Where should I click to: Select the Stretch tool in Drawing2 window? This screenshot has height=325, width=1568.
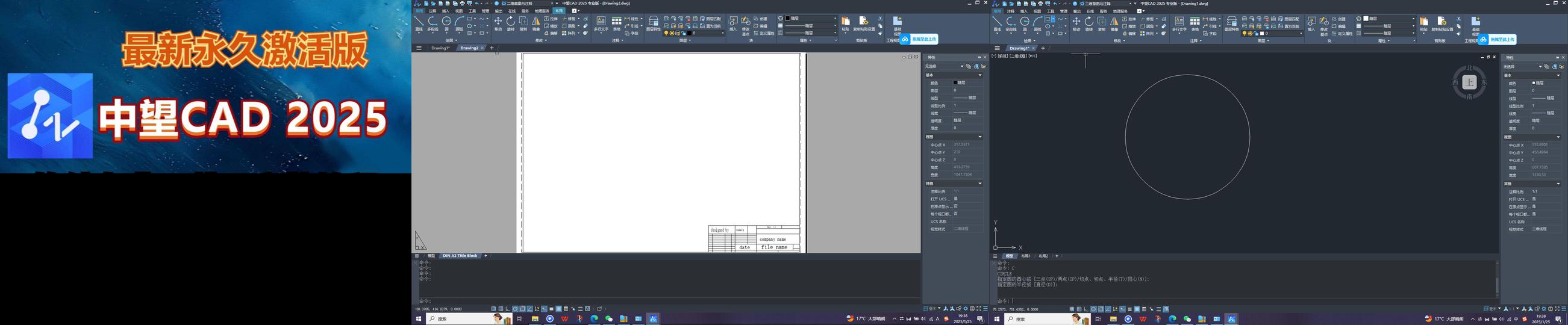pos(550,19)
